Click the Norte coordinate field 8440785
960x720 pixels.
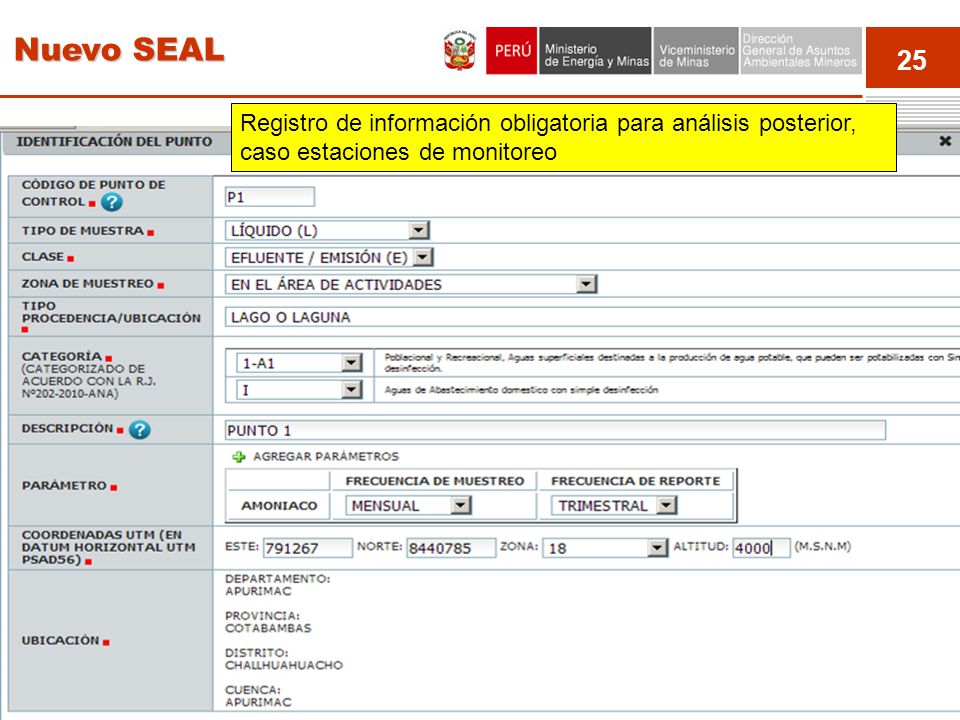(x=451, y=547)
